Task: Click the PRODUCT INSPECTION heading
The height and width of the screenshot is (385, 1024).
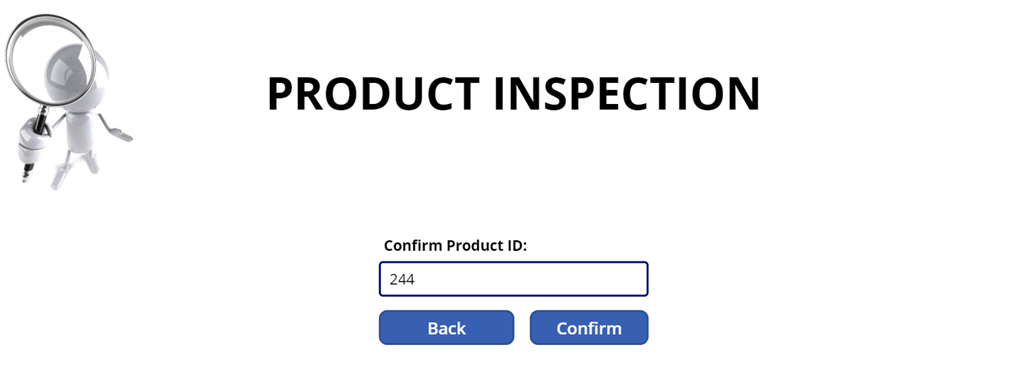Action: (x=513, y=95)
